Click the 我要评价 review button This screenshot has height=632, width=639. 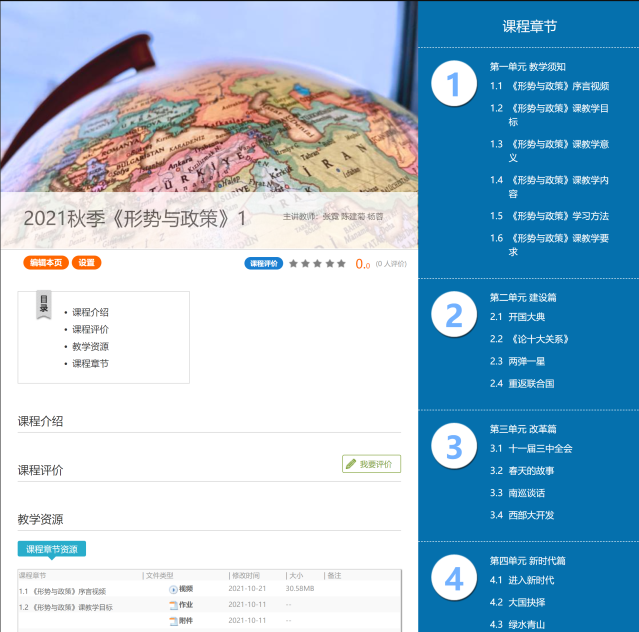(x=371, y=464)
